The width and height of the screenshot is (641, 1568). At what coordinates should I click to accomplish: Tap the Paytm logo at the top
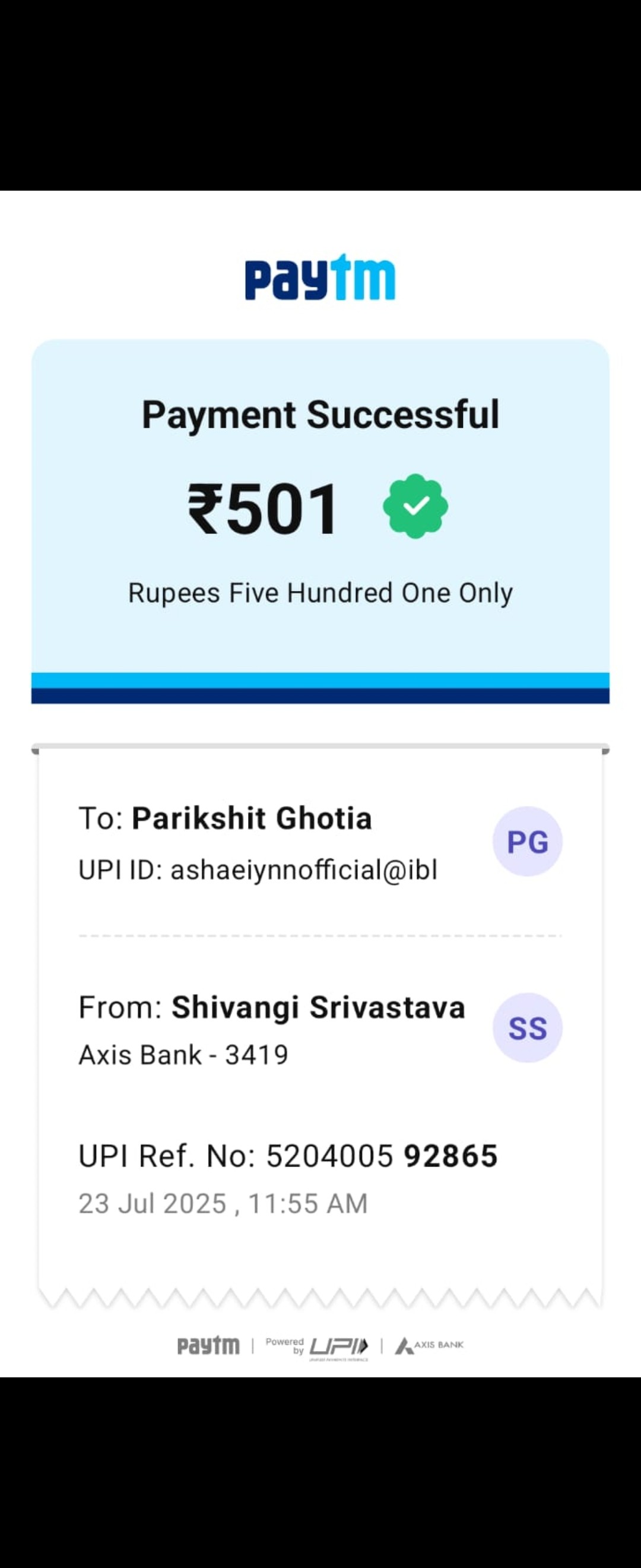coord(320,277)
